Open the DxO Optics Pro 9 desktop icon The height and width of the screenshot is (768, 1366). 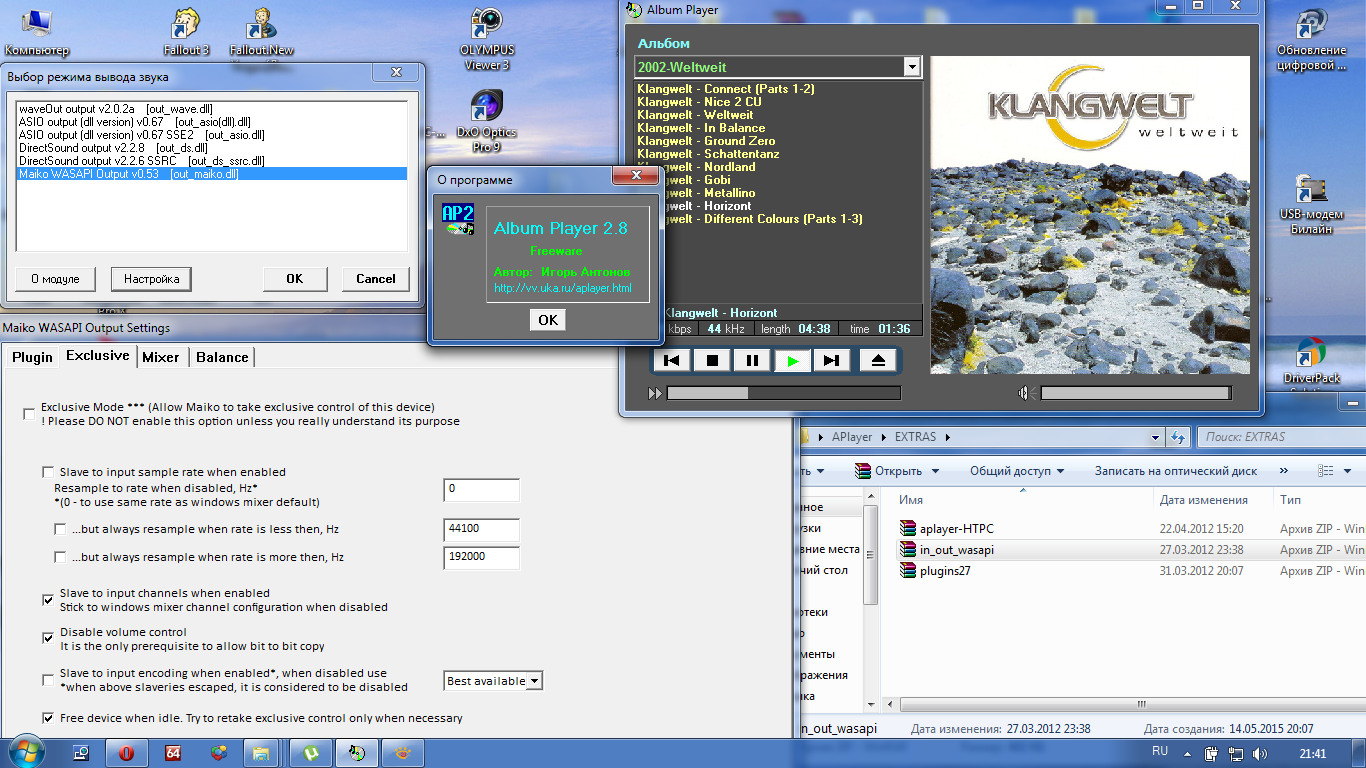(487, 121)
